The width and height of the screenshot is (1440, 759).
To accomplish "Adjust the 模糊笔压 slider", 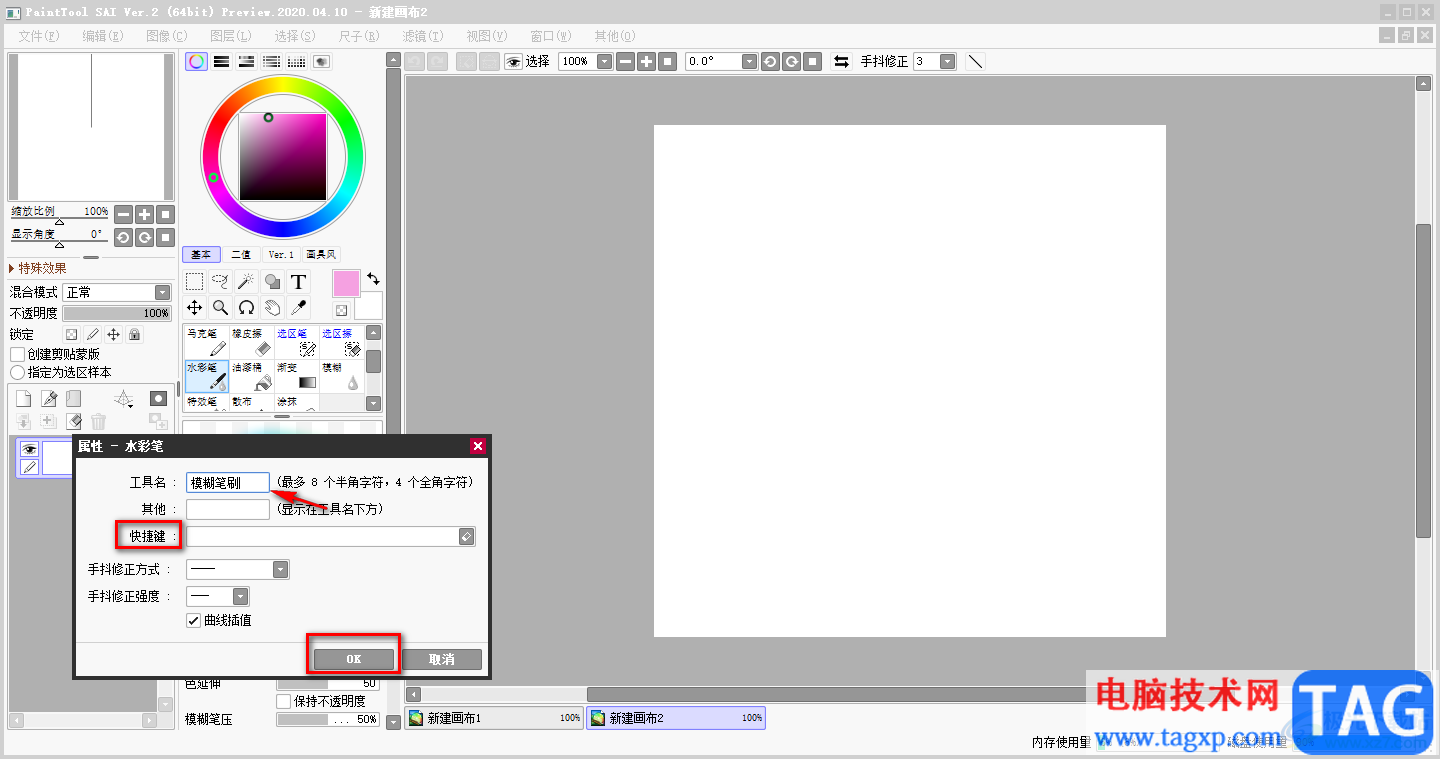I will click(327, 719).
